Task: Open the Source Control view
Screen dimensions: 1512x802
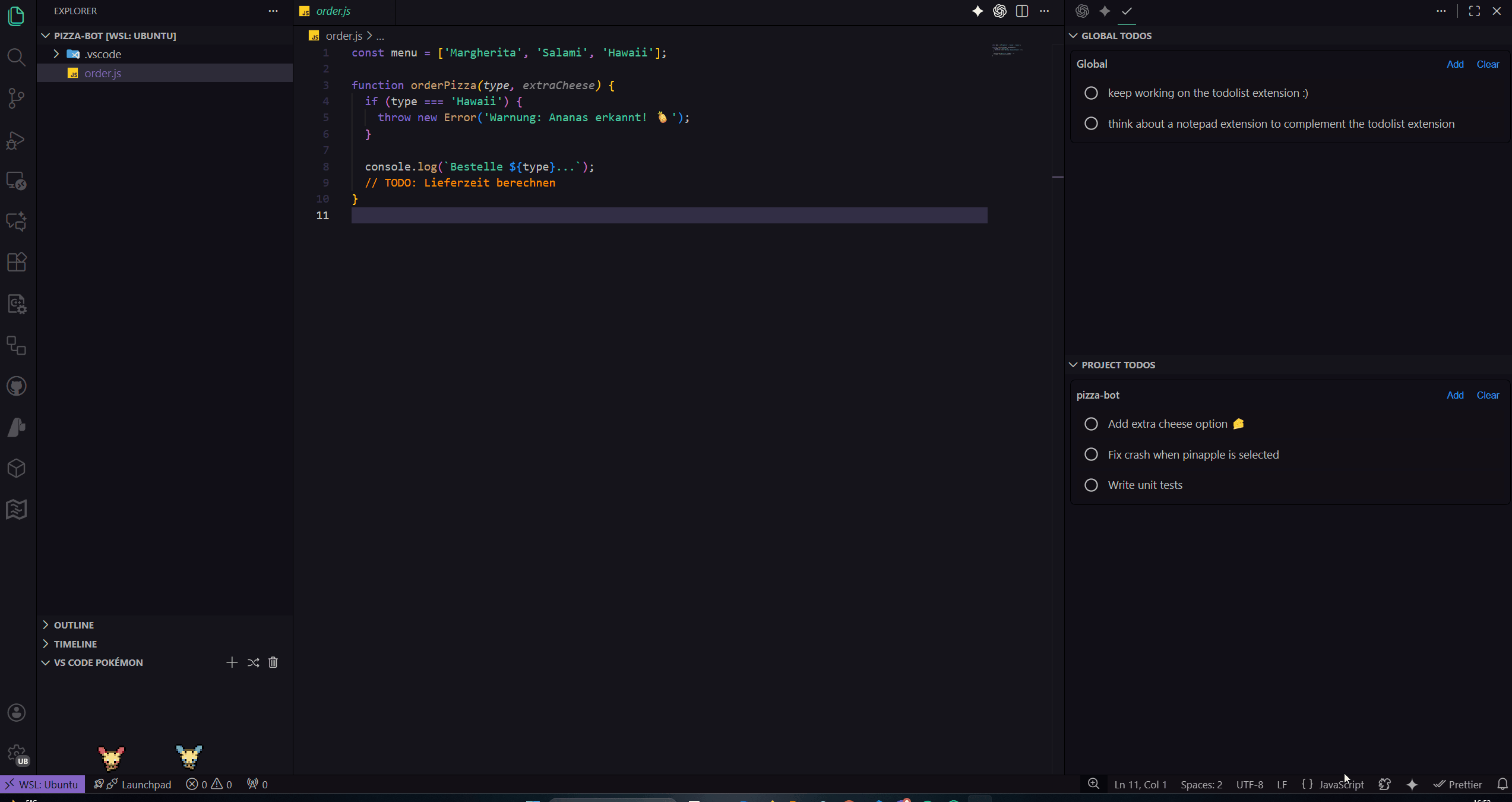Action: 16,98
